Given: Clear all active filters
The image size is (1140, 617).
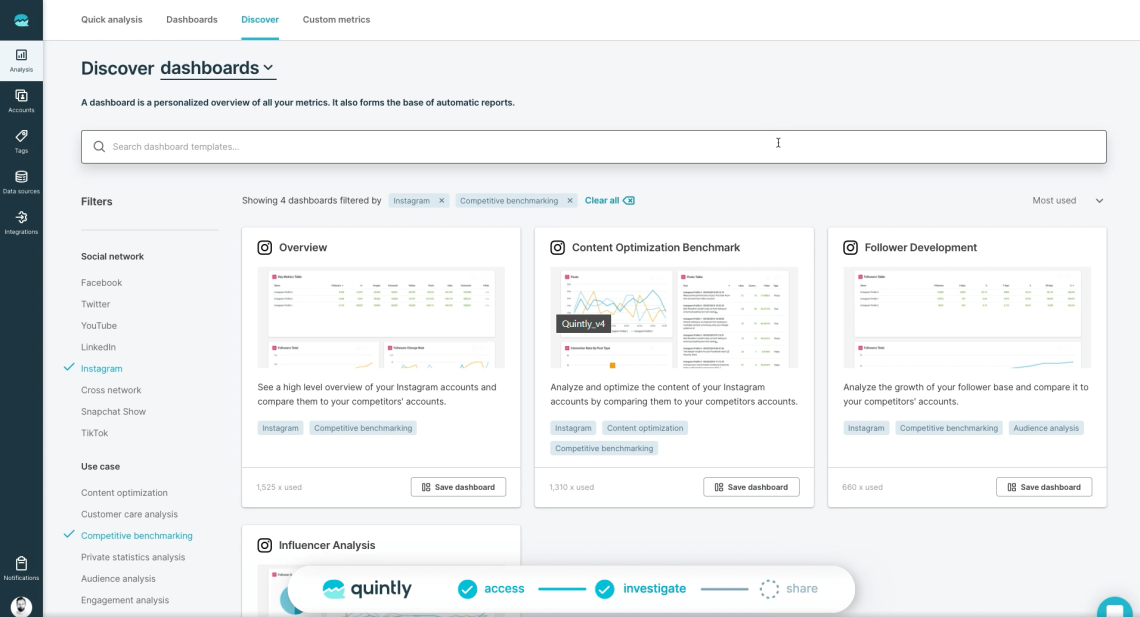Looking at the screenshot, I should (x=609, y=201).
